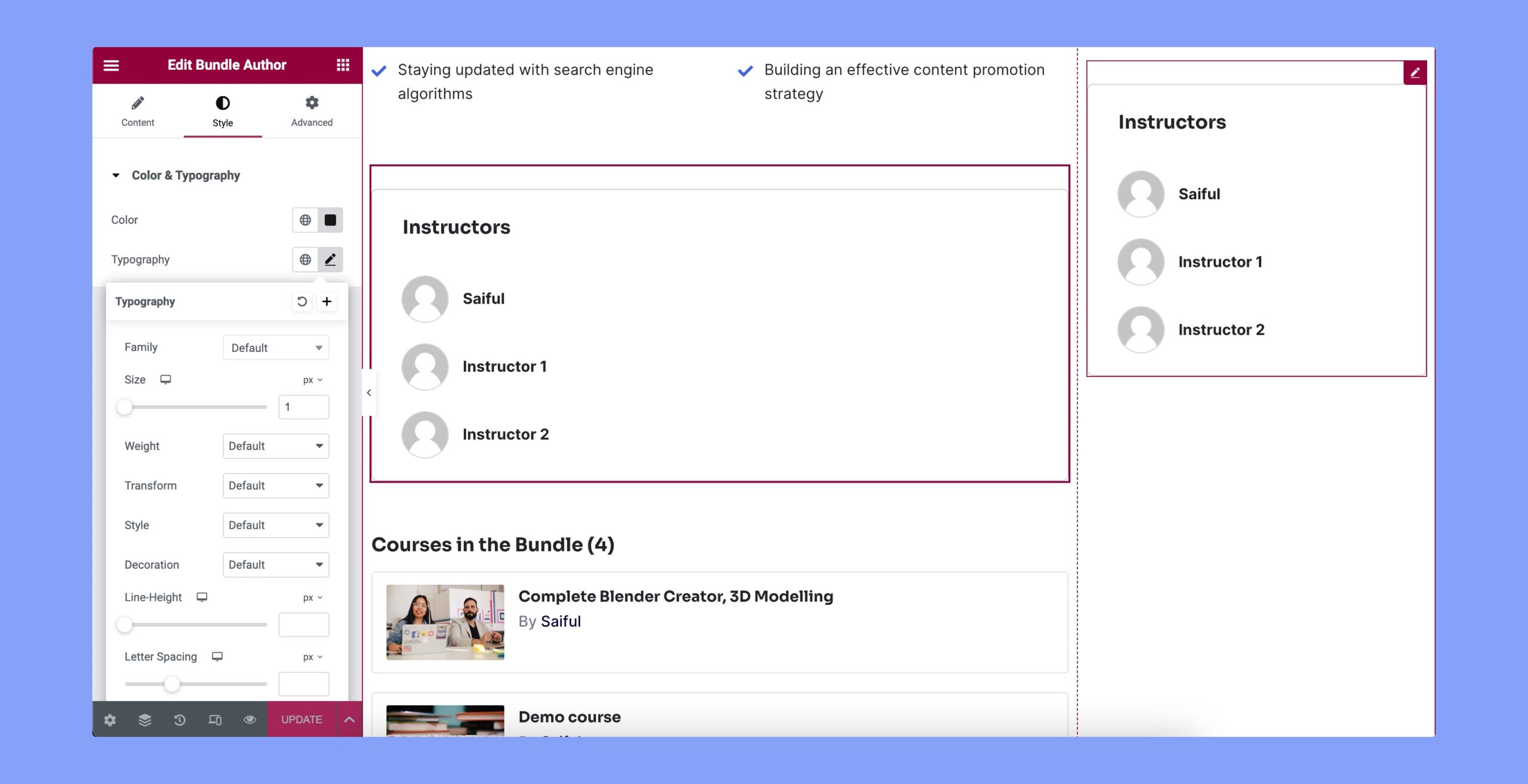
Task: Click the global typography globe icon
Action: pyautogui.click(x=305, y=260)
